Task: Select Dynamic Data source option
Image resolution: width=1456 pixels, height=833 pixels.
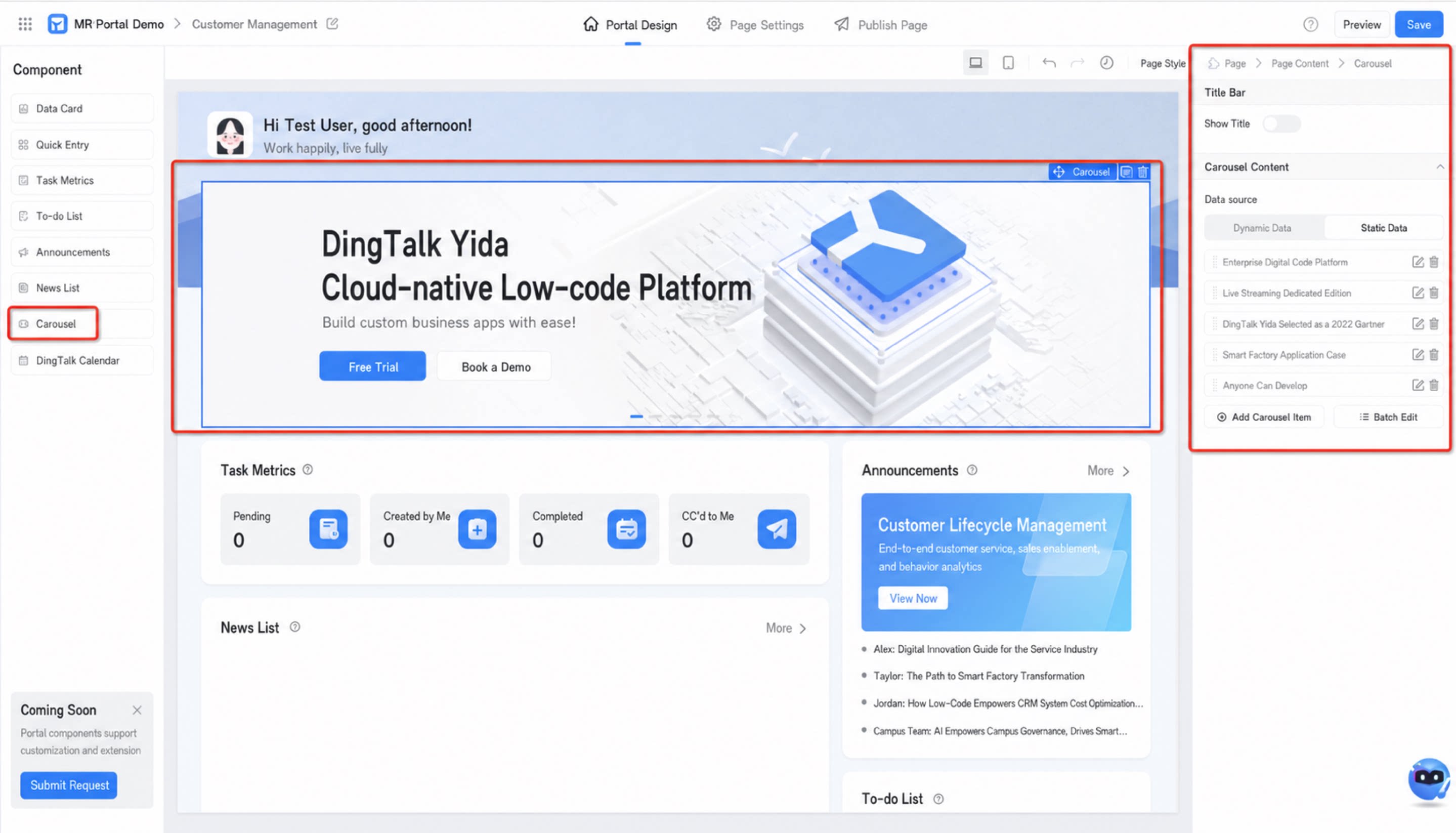Action: coord(1262,228)
